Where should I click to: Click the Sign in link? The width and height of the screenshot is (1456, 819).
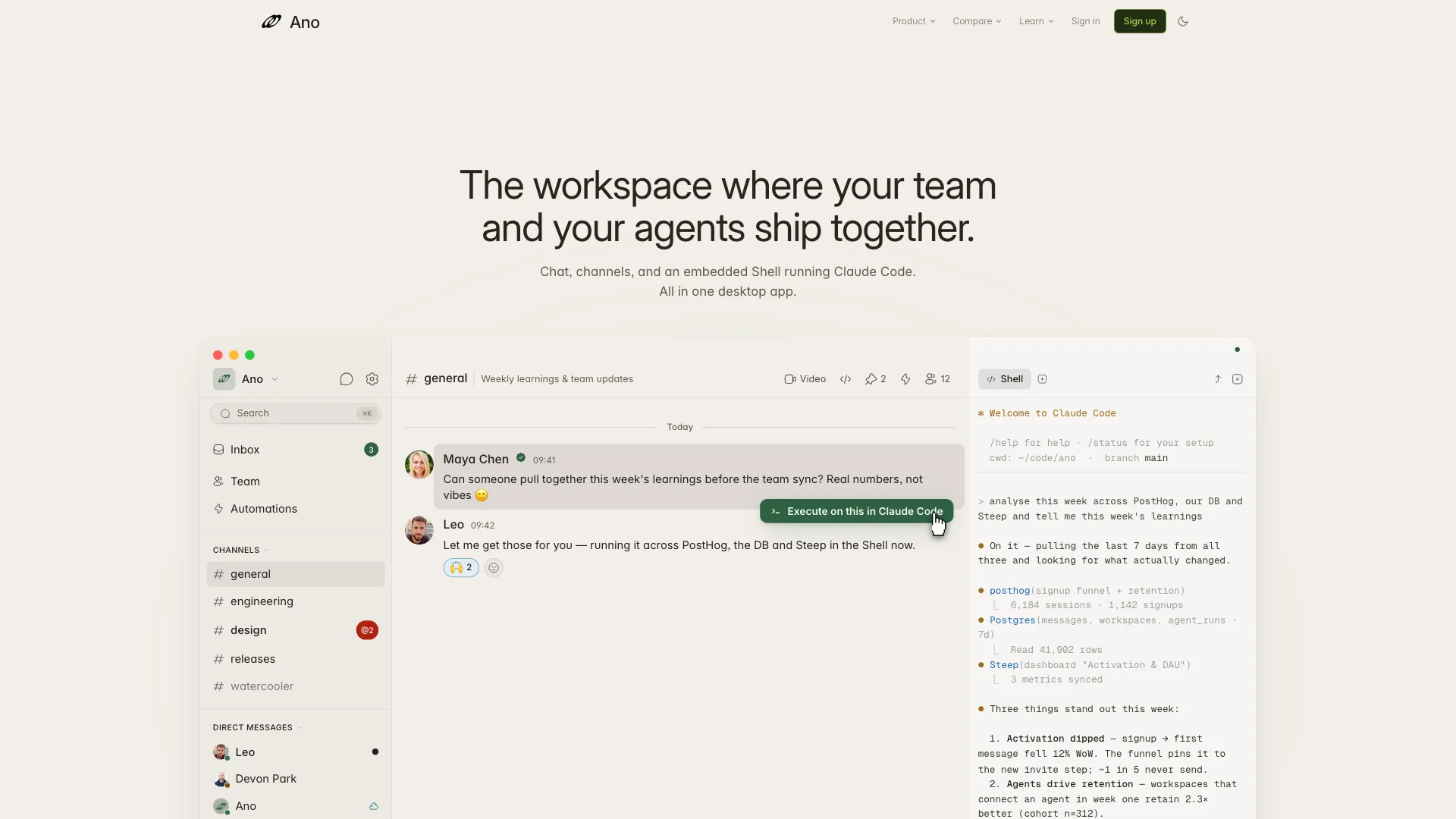tap(1085, 21)
